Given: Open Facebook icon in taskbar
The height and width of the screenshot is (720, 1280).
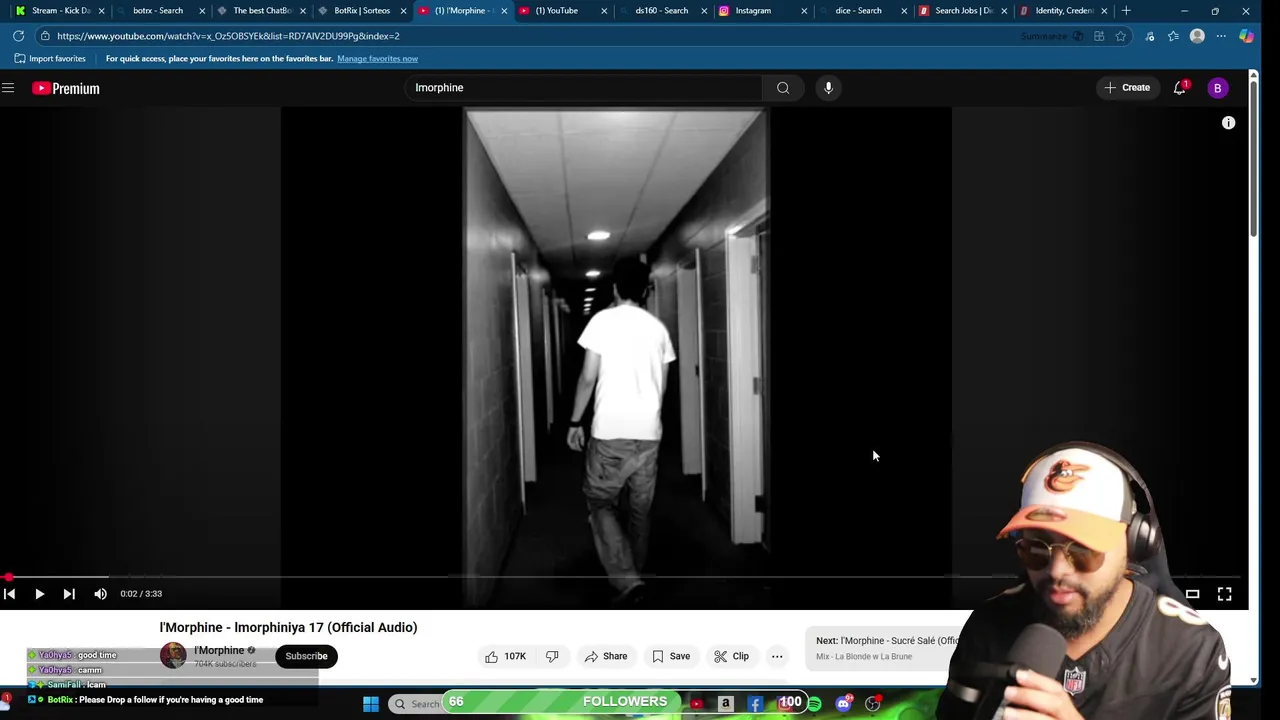Looking at the screenshot, I should [x=756, y=704].
